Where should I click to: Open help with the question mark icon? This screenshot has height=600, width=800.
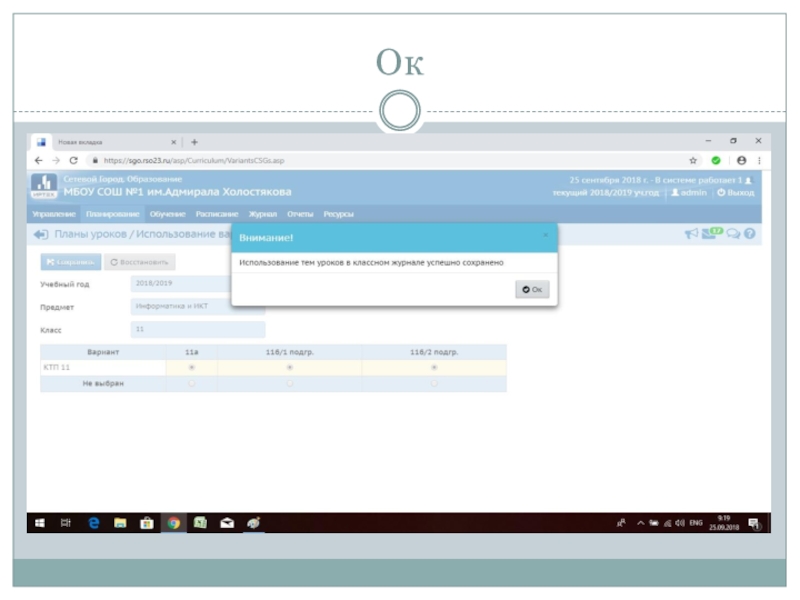coord(749,234)
